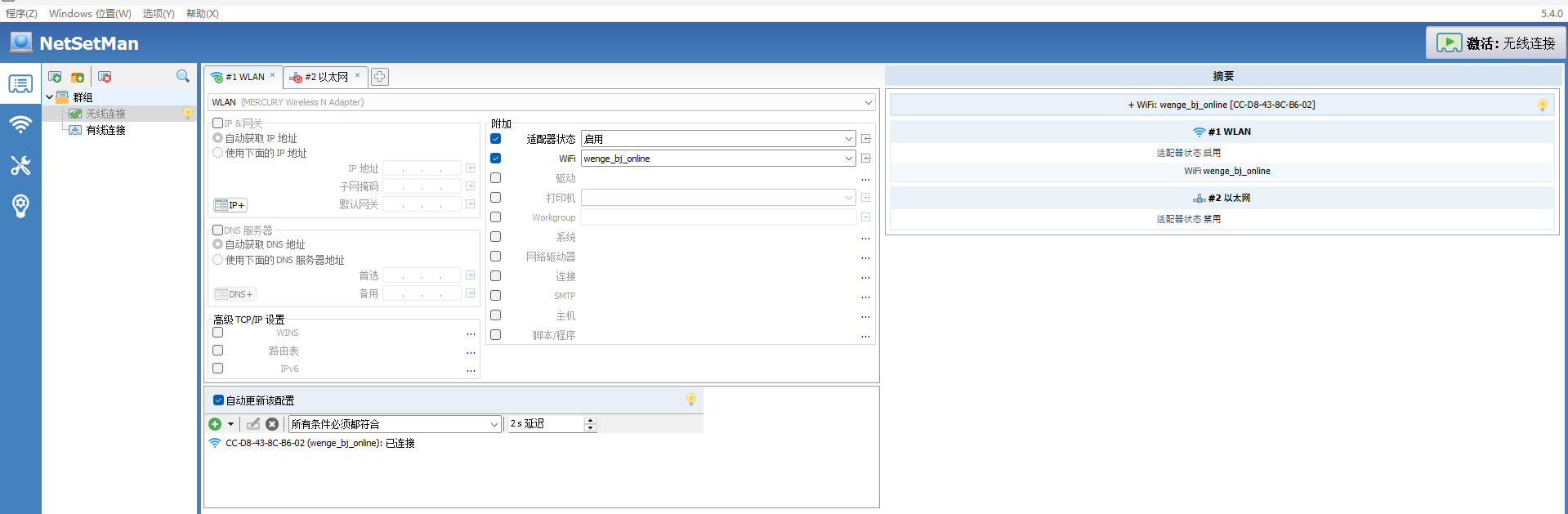
Task: Click the arrow icon beside IP 地址 field
Action: [471, 168]
